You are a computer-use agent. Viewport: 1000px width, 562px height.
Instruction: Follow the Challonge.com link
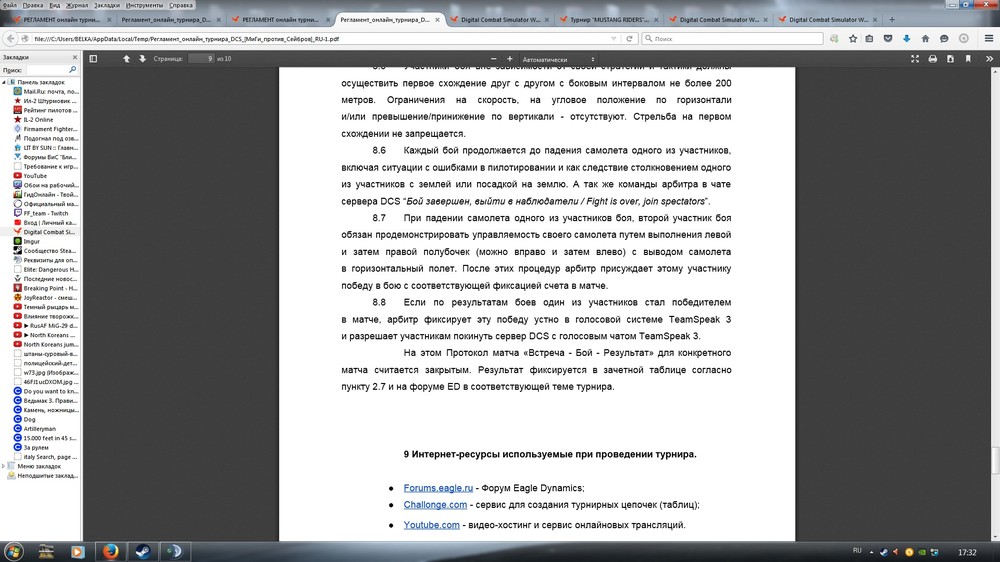pyautogui.click(x=435, y=505)
